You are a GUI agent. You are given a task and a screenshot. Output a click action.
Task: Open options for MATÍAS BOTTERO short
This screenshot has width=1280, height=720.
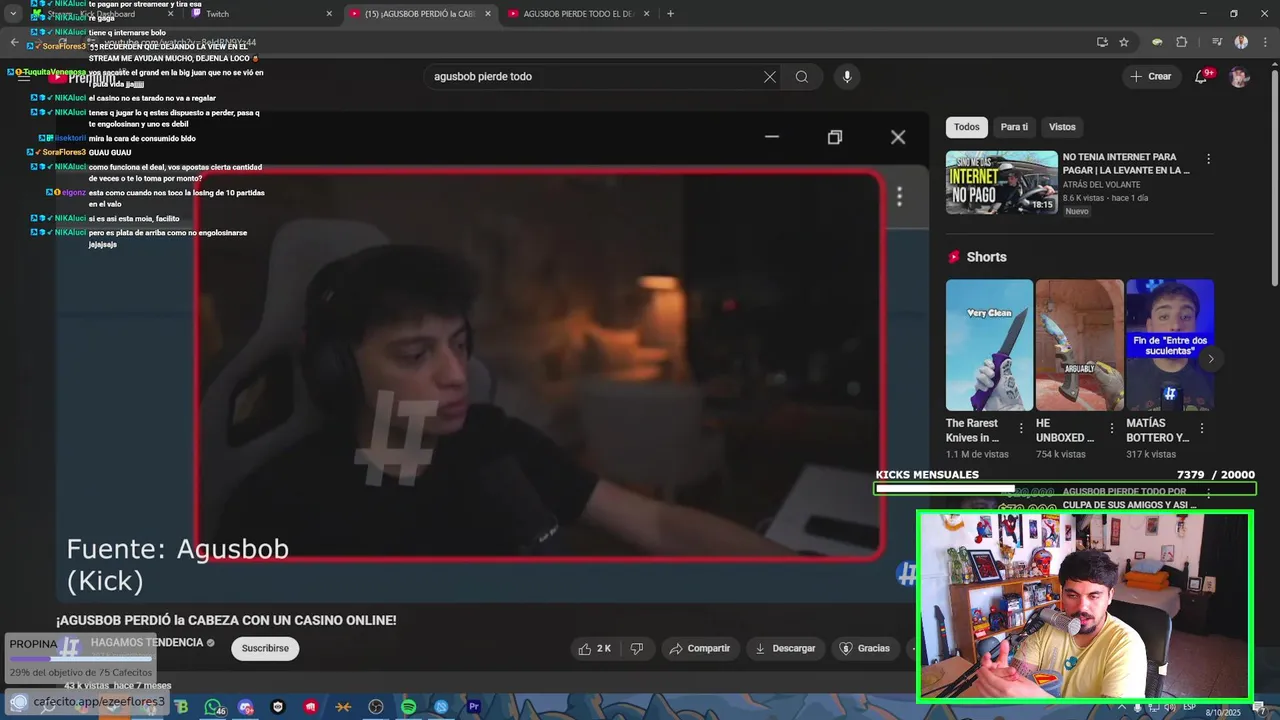1201,428
